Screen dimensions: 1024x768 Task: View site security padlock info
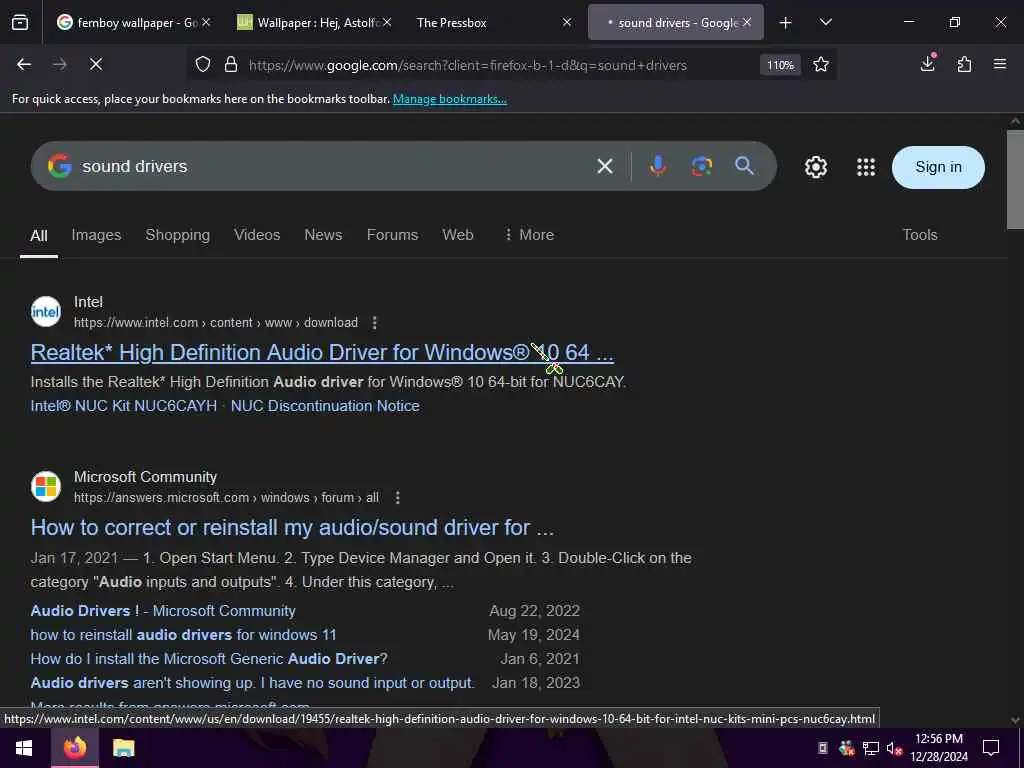point(231,65)
